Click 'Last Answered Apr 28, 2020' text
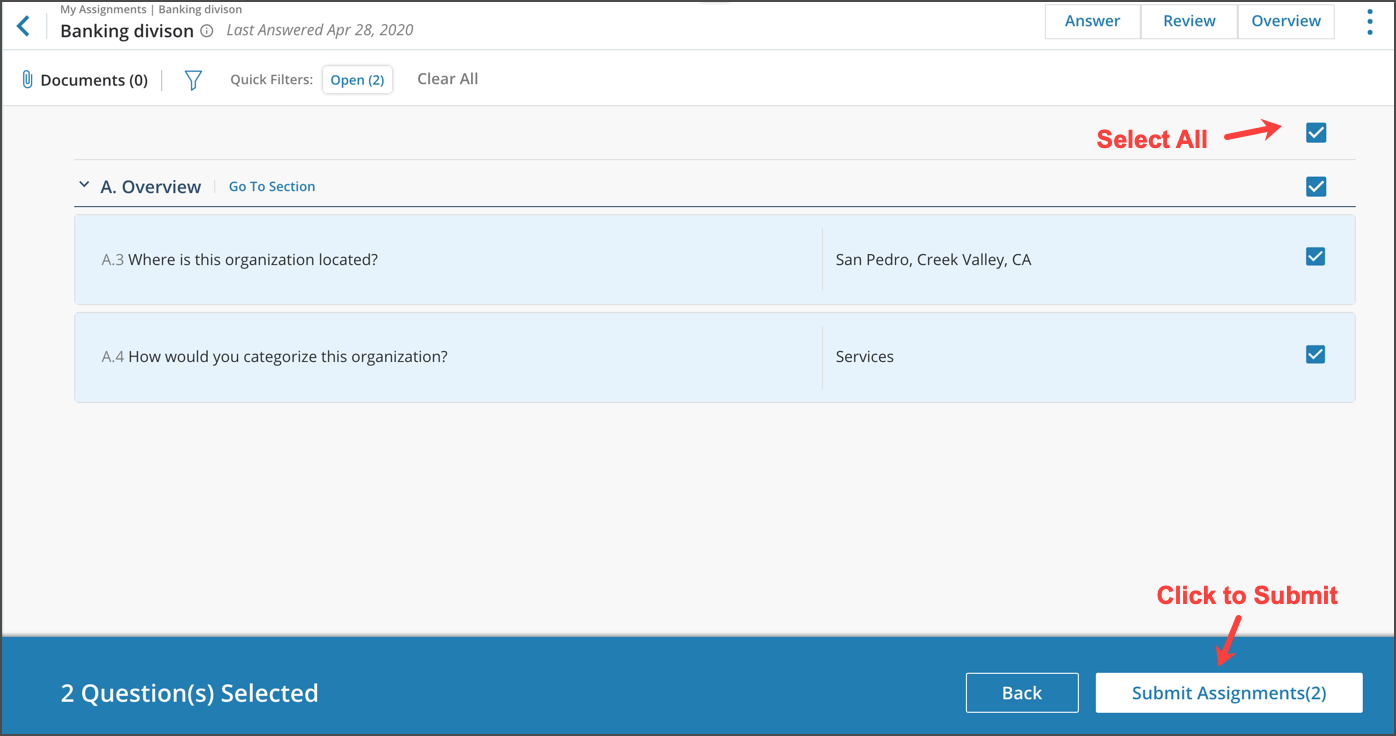Screen dimensions: 1396x736 point(320,30)
